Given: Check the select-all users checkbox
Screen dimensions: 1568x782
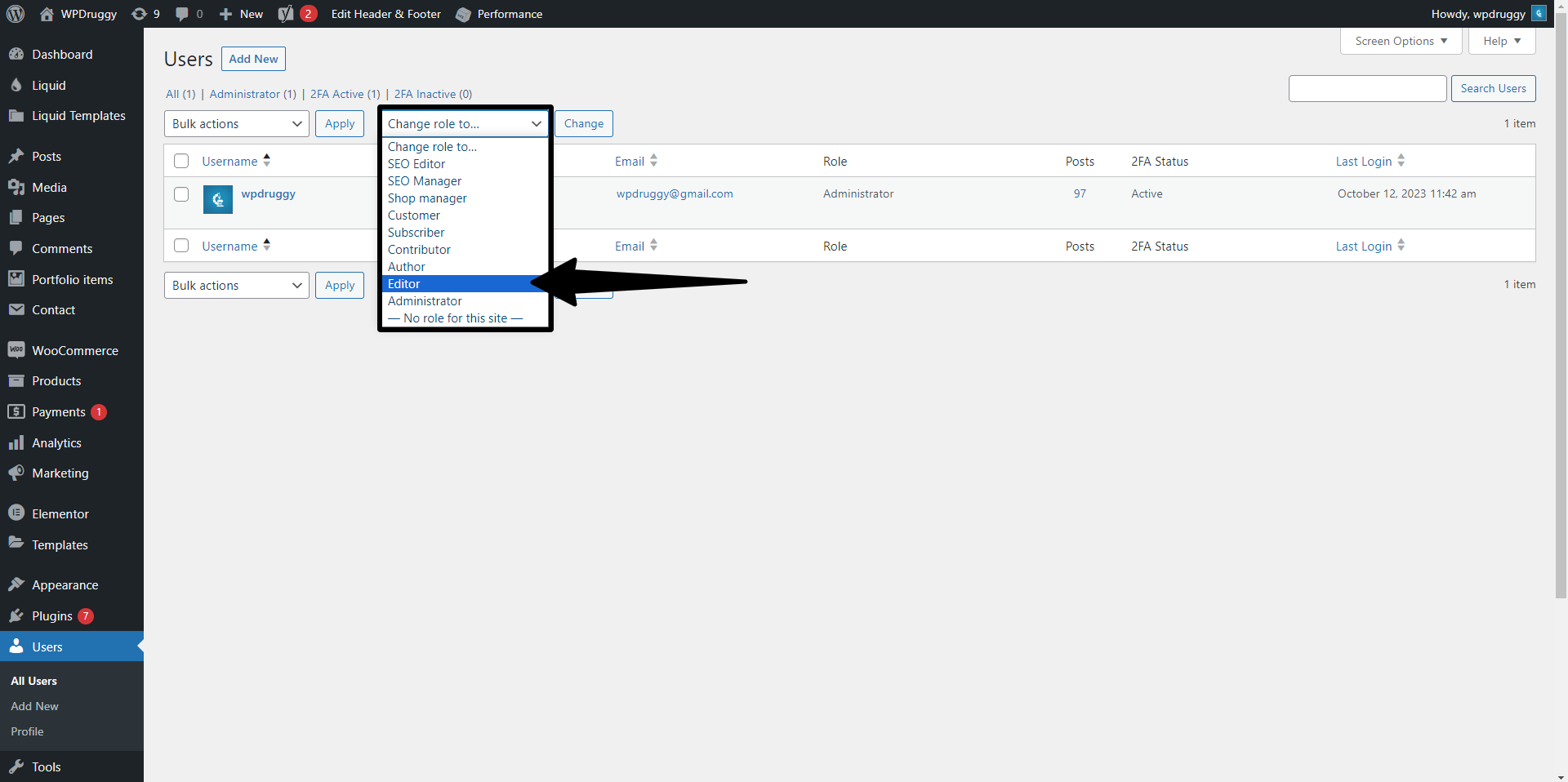Looking at the screenshot, I should 180,161.
